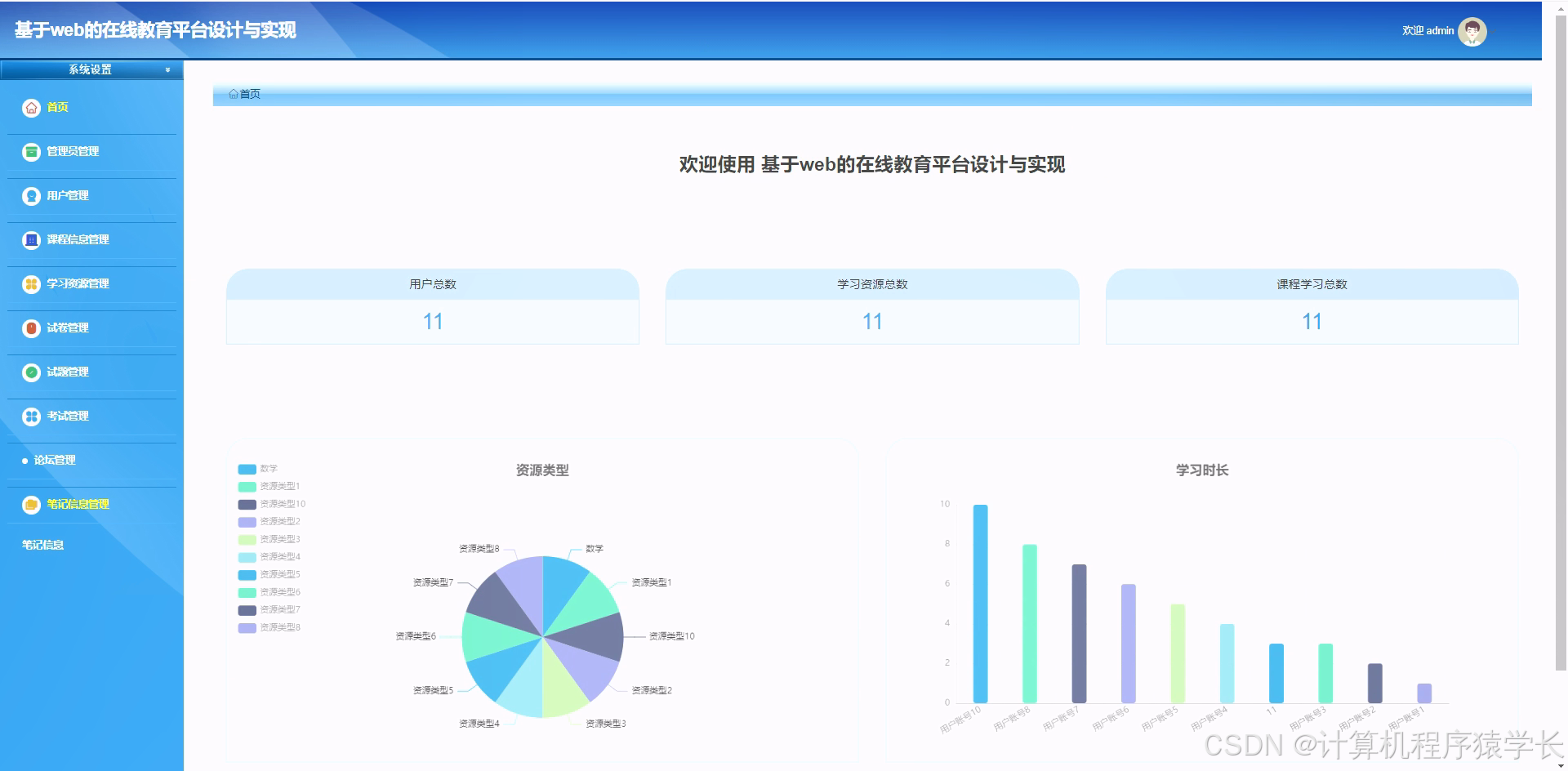This screenshot has width=1568, height=771.
Task: Click the 试卷管理 exam paper icon
Action: coord(30,328)
